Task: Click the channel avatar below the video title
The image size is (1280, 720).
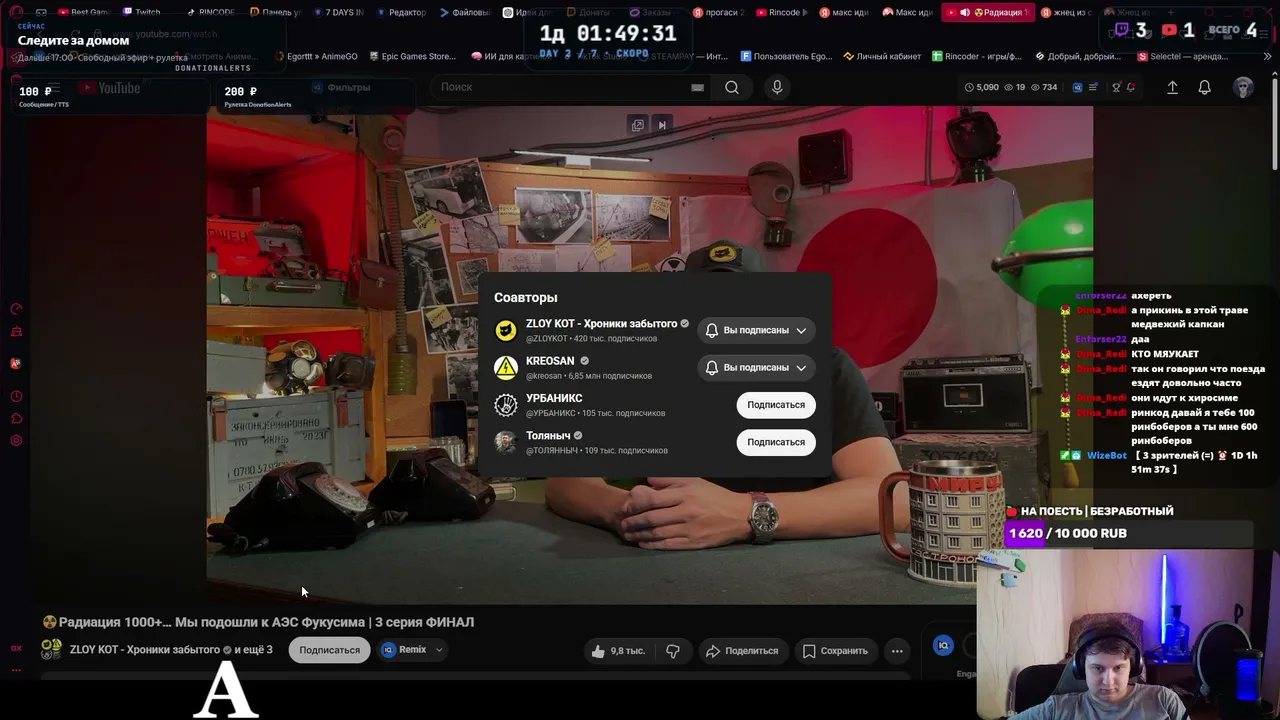Action: point(51,650)
